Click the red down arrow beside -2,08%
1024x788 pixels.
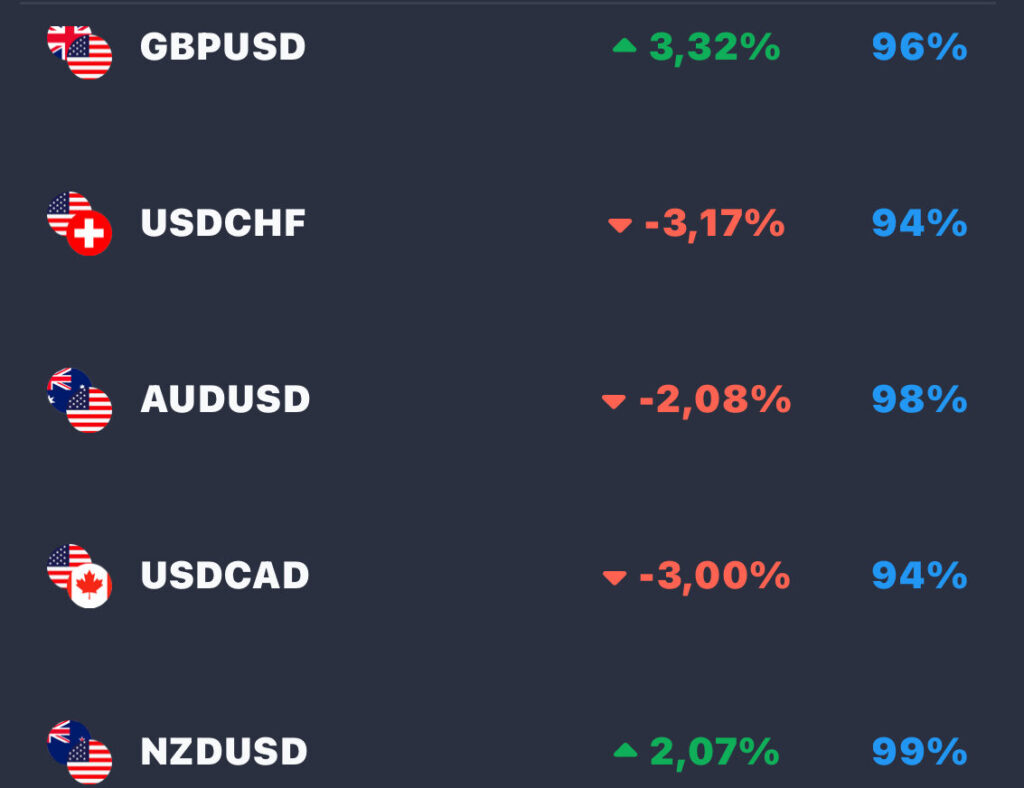pyautogui.click(x=614, y=402)
